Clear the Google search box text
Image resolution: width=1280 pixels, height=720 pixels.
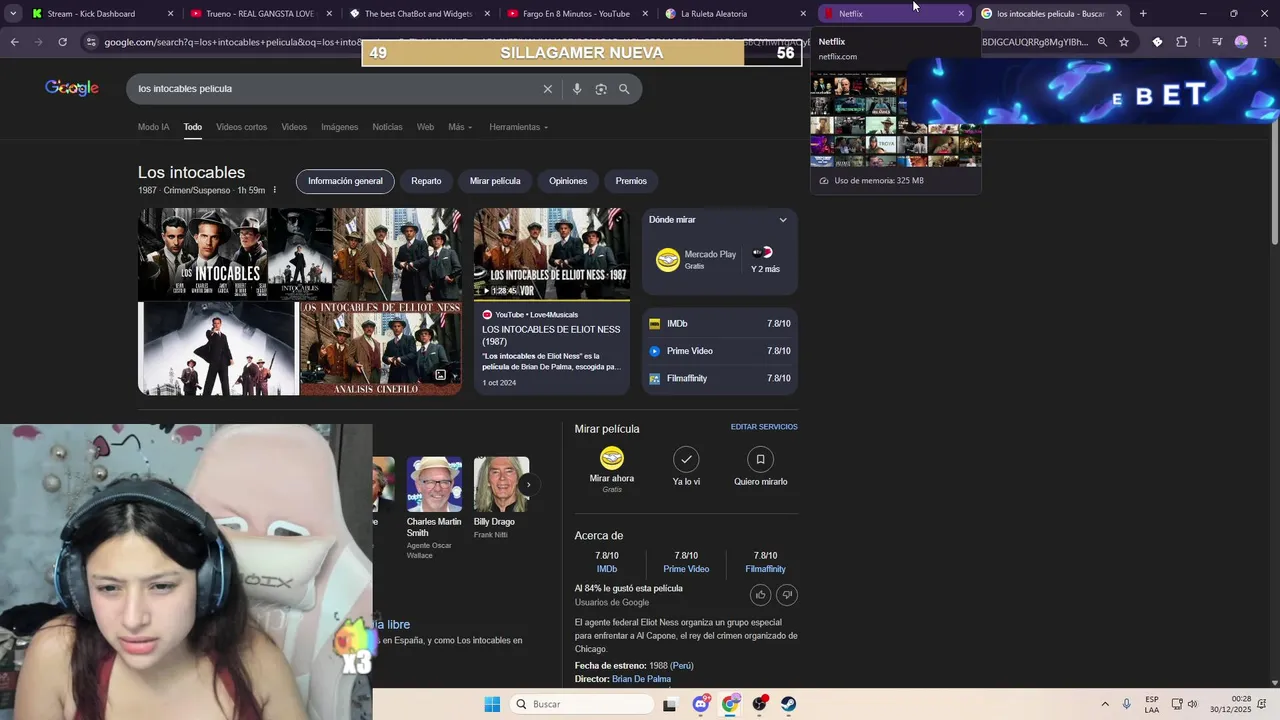tap(547, 89)
